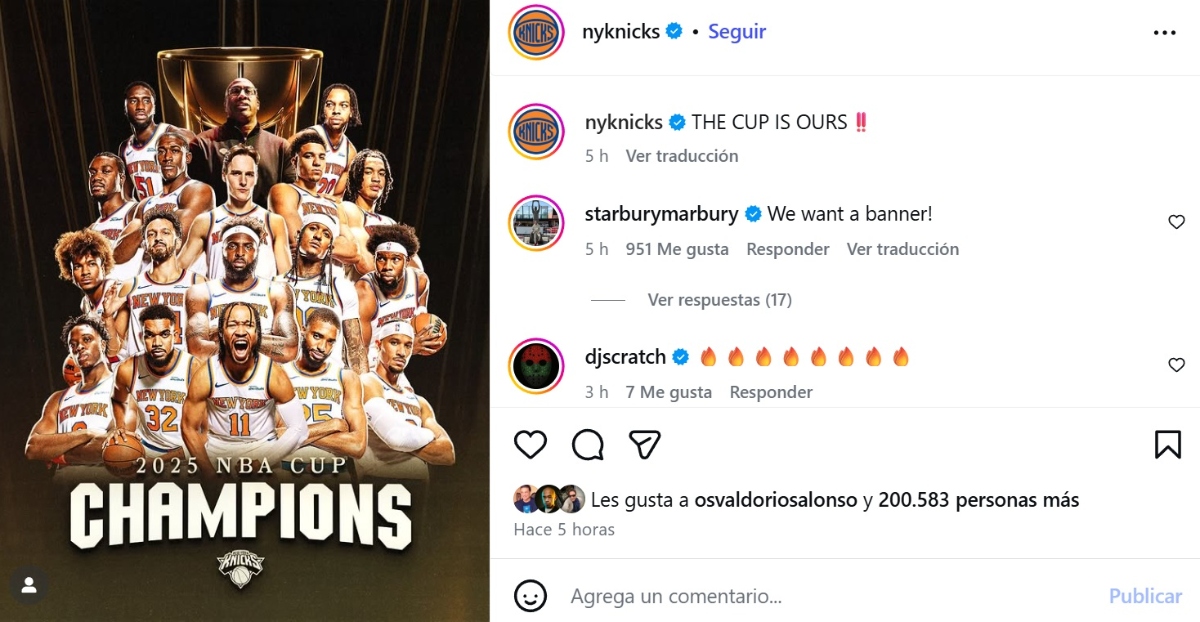The image size is (1200, 622).
Task: Open list of 200.583 personas más likes
Action: pos(979,500)
